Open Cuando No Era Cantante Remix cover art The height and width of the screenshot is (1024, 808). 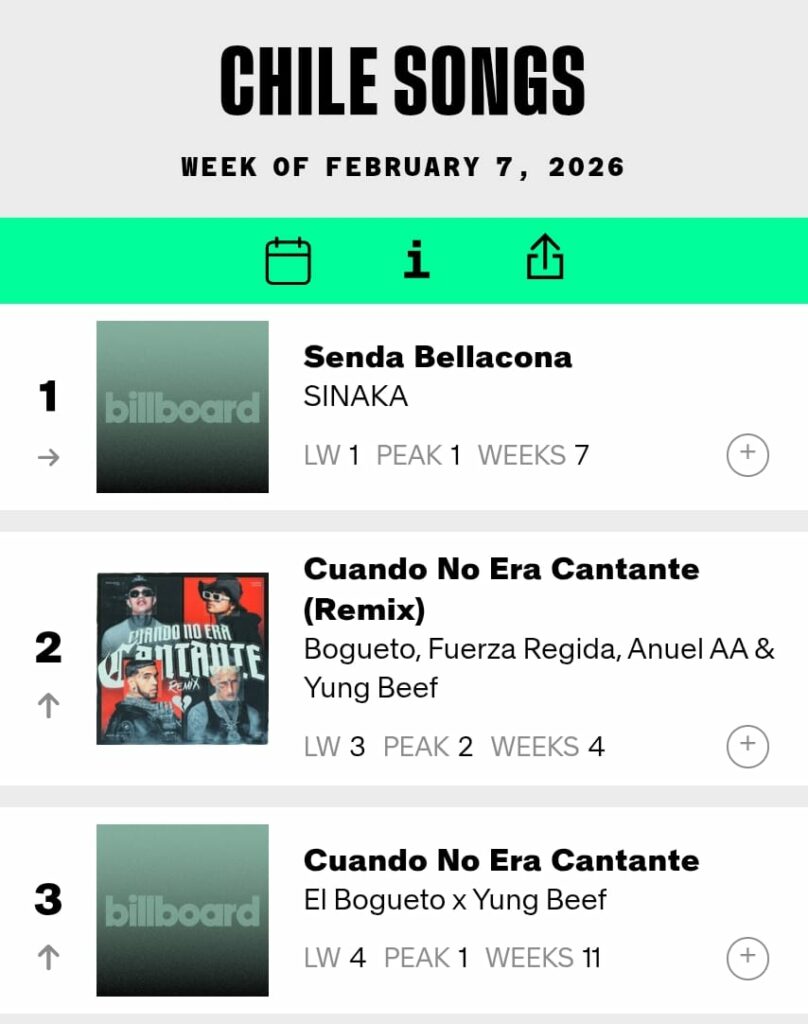pyautogui.click(x=182, y=658)
